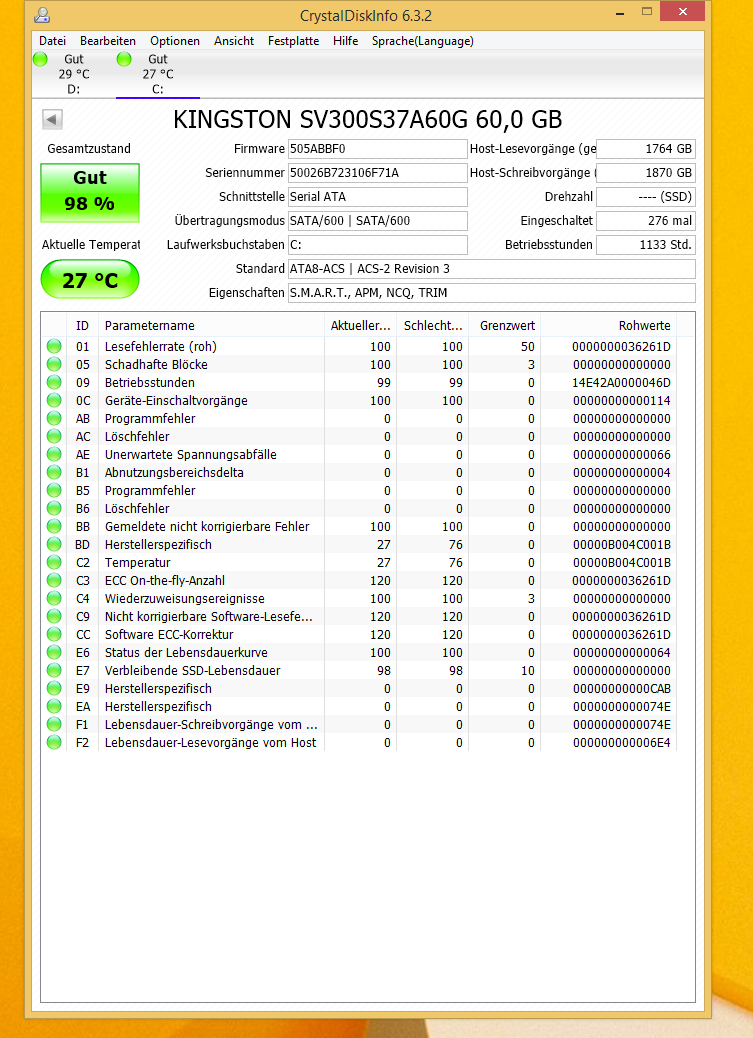Click the status icon of ID EA Herstellerspezifisch

(x=54, y=706)
